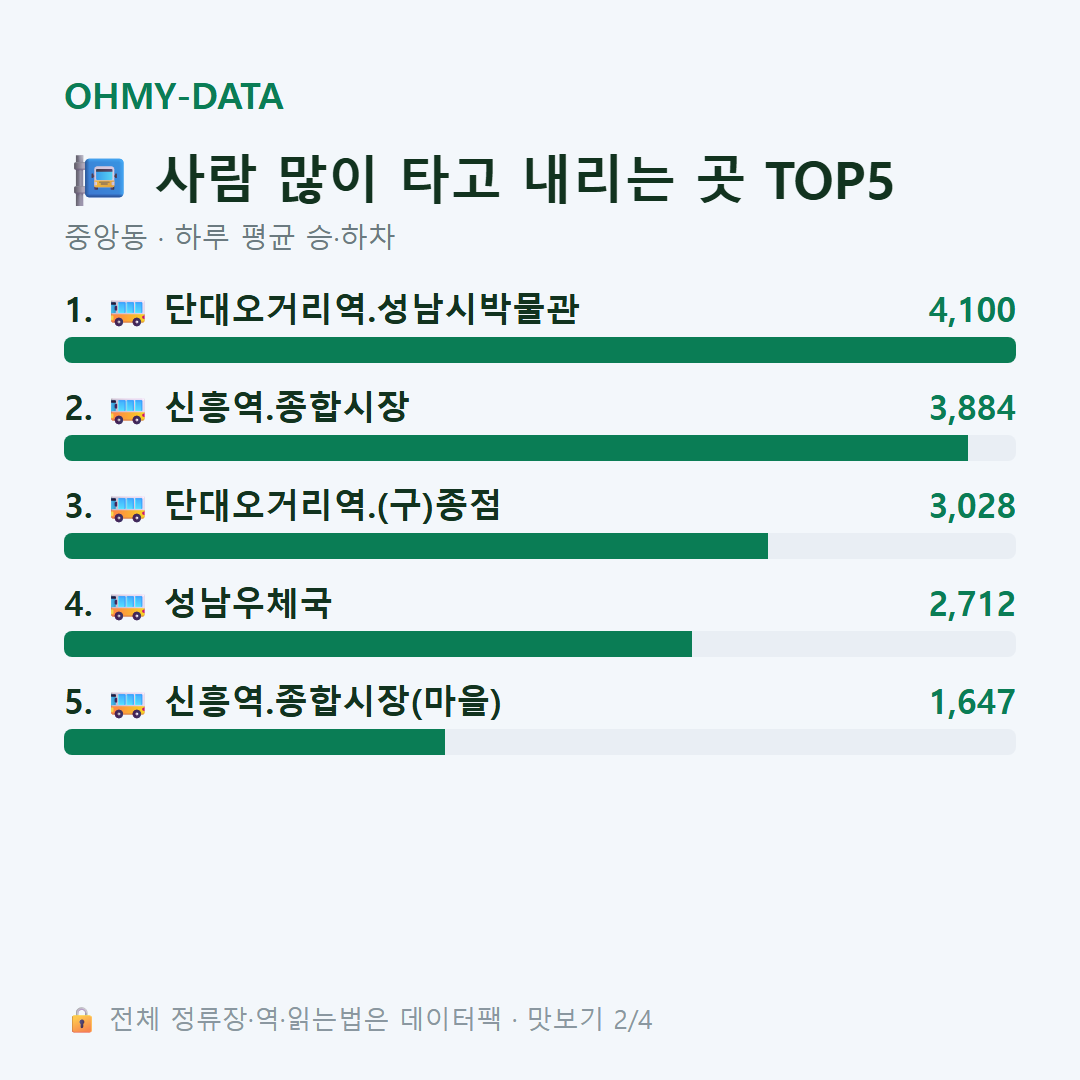Click the subtitle 중앙동 · 하루 평균 승·하차
The image size is (1080, 1080).
pyautogui.click(x=229, y=237)
